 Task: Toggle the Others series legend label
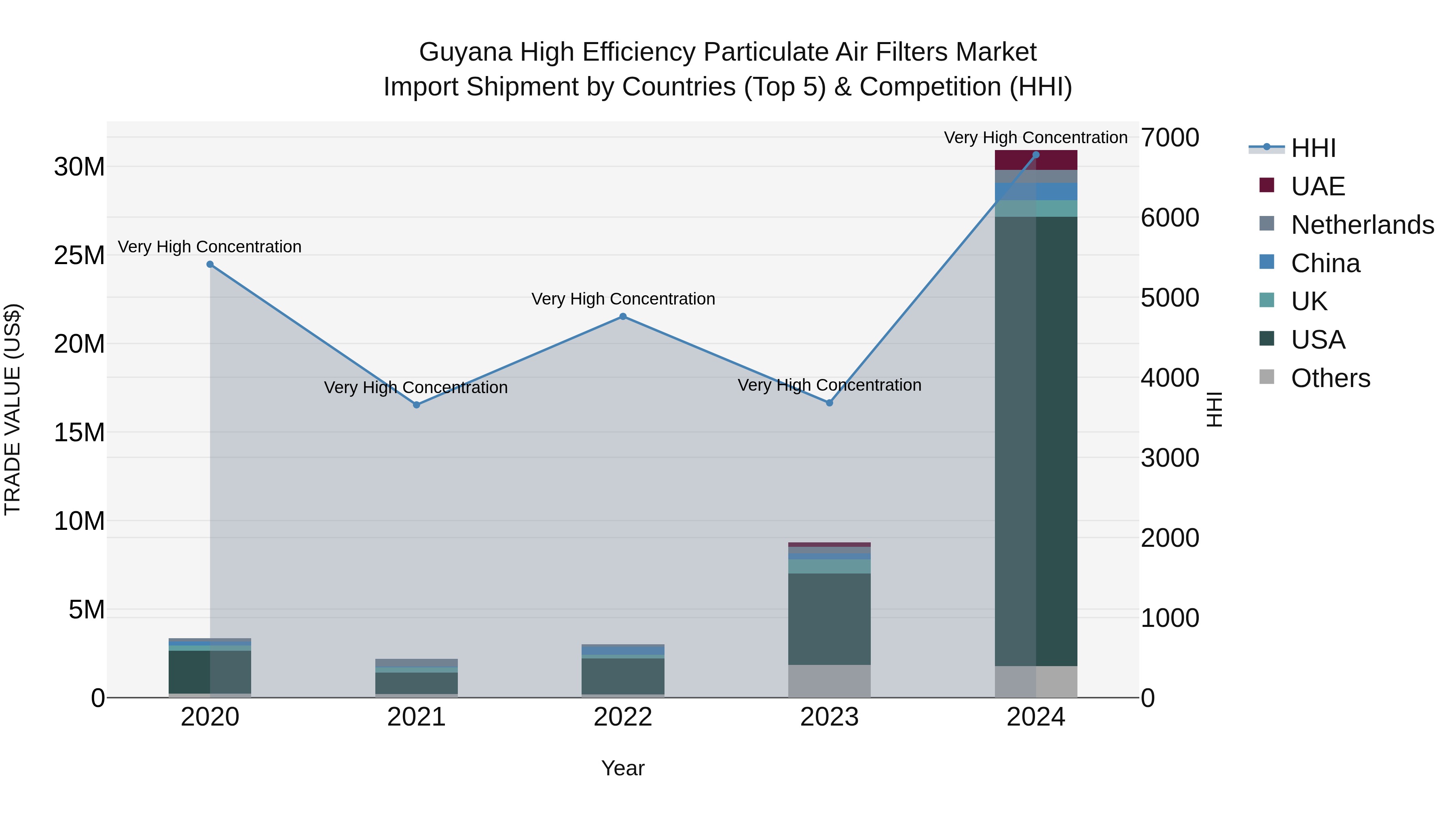coord(1331,378)
